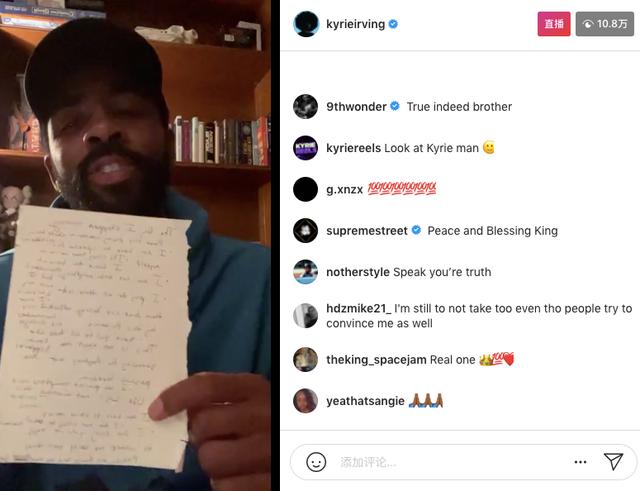View g.xnzx black avatar
This screenshot has height=491, width=640.
point(305,189)
